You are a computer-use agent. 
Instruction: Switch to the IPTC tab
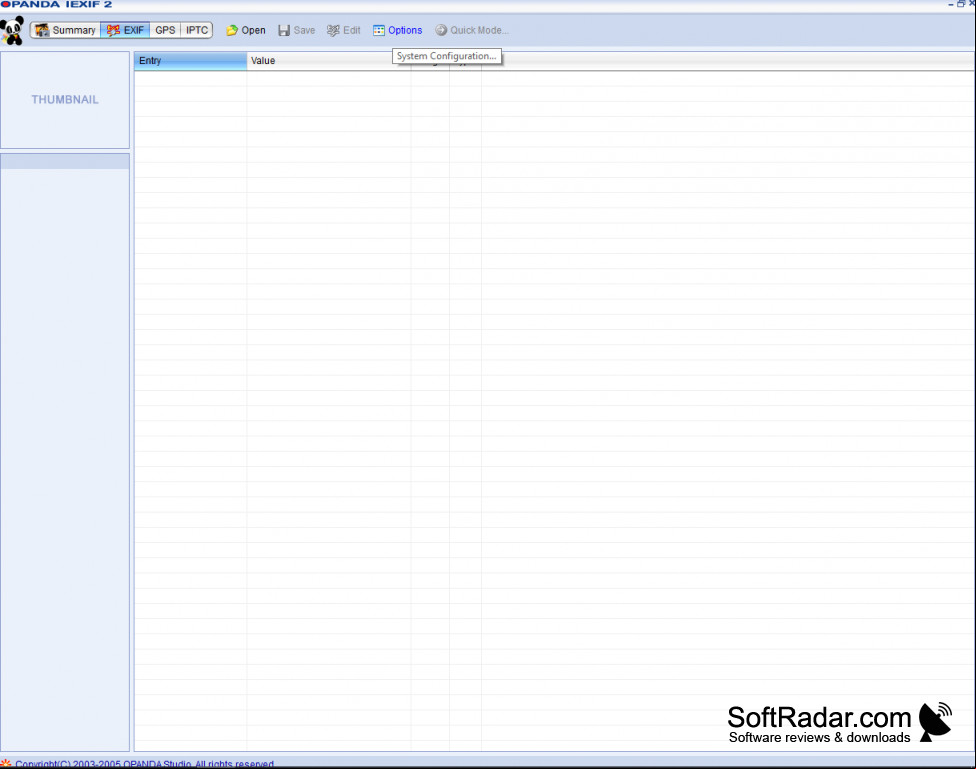[197, 30]
